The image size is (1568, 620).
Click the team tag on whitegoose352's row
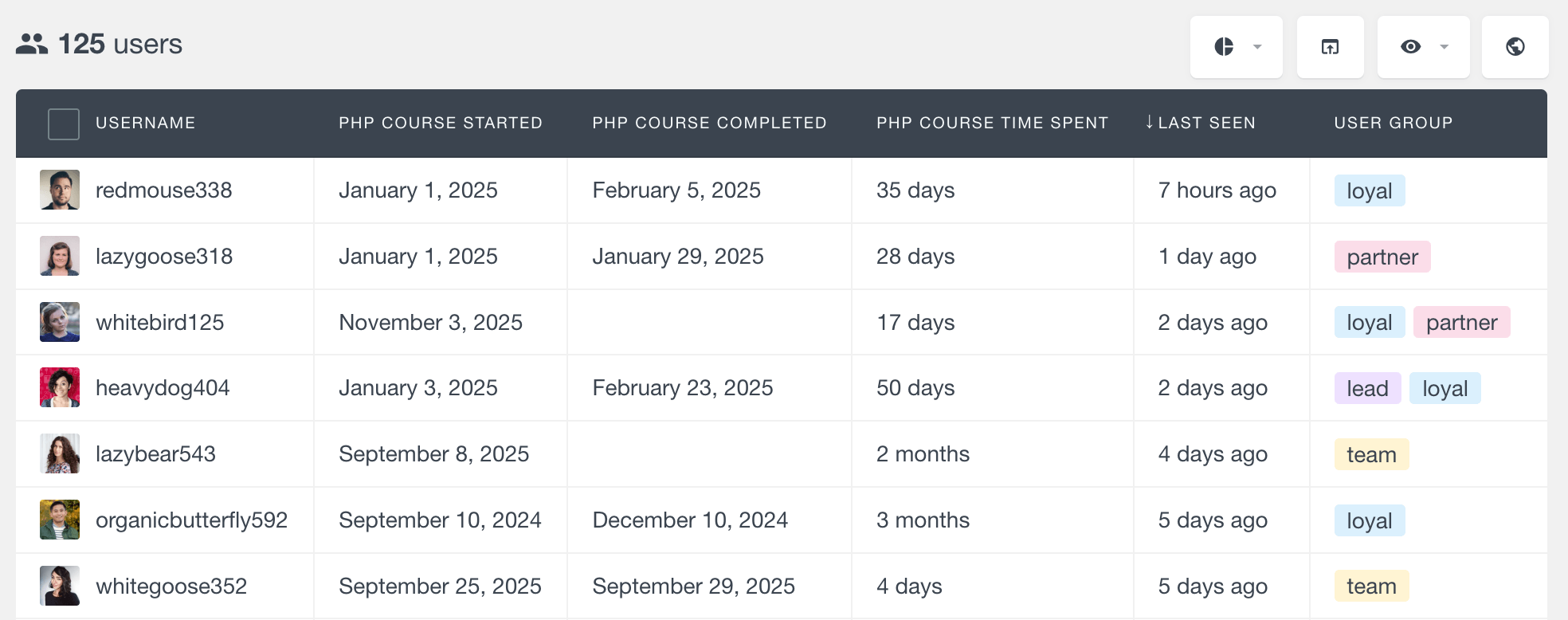pos(1371,586)
